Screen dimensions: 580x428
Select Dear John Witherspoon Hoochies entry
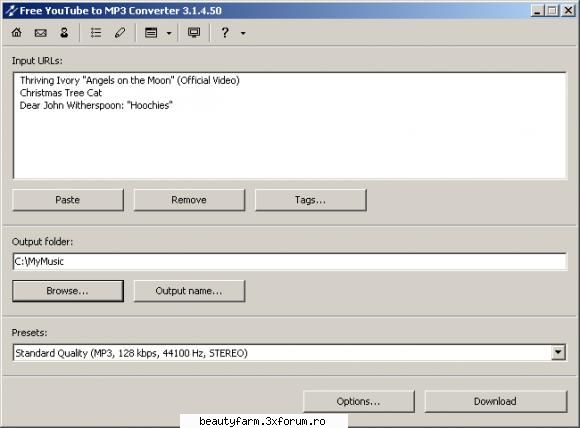click(96, 105)
